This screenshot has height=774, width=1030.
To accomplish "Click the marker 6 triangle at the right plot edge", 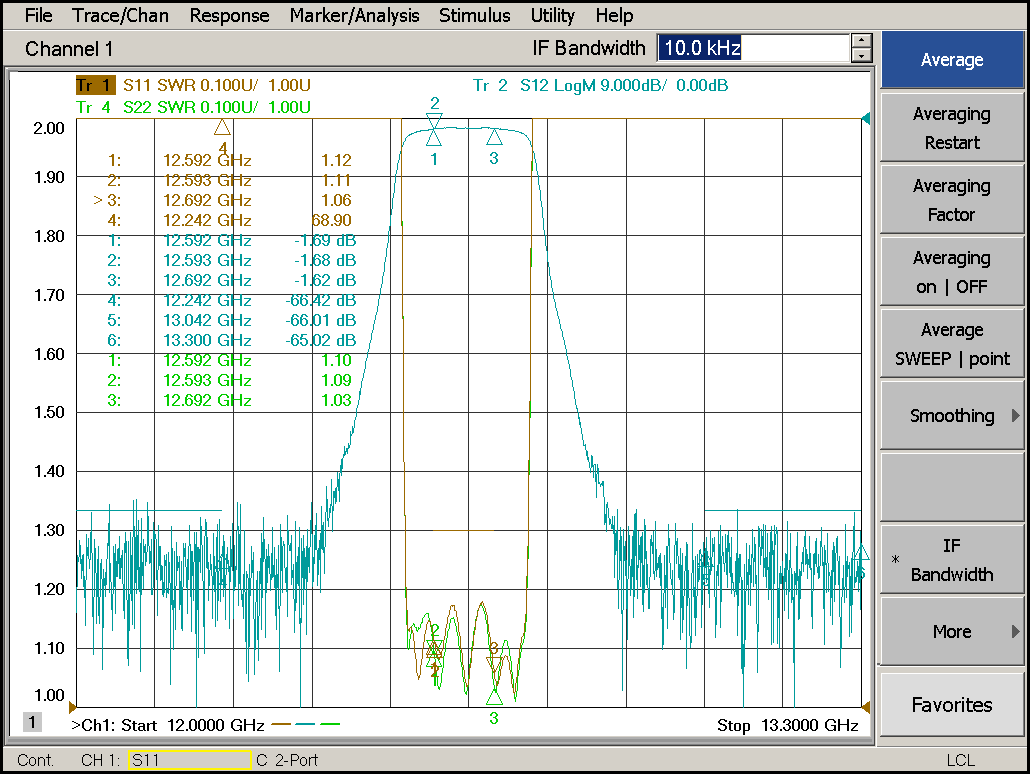I will point(860,553).
